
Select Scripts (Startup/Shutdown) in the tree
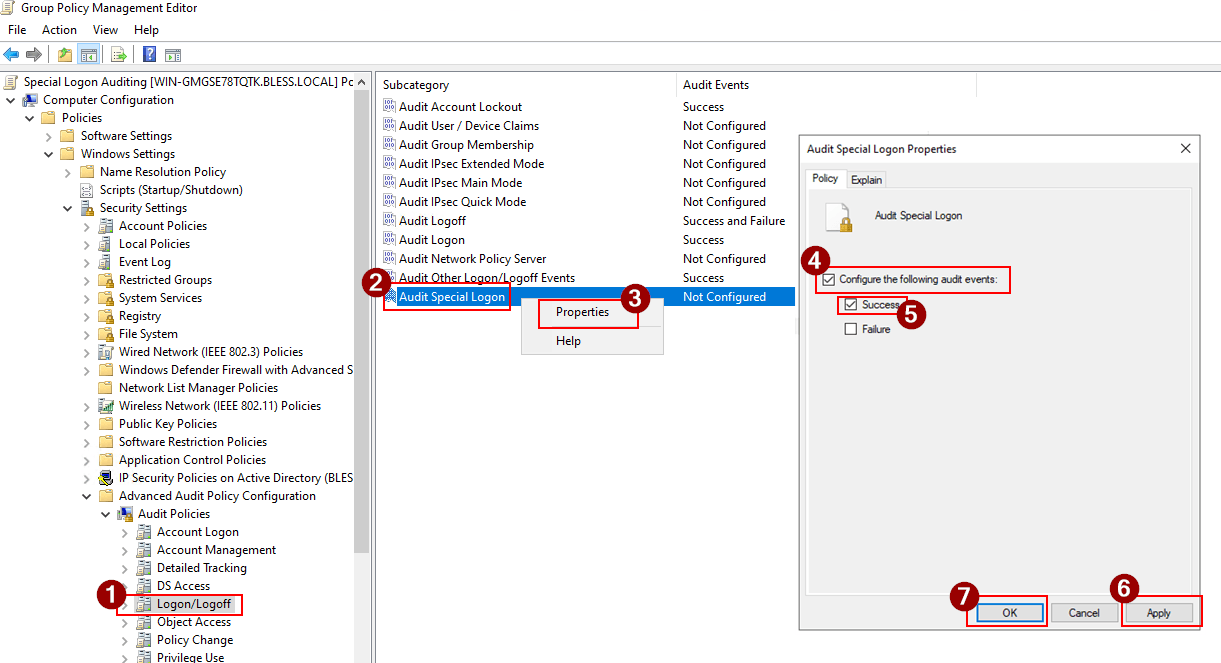pyautogui.click(x=171, y=190)
